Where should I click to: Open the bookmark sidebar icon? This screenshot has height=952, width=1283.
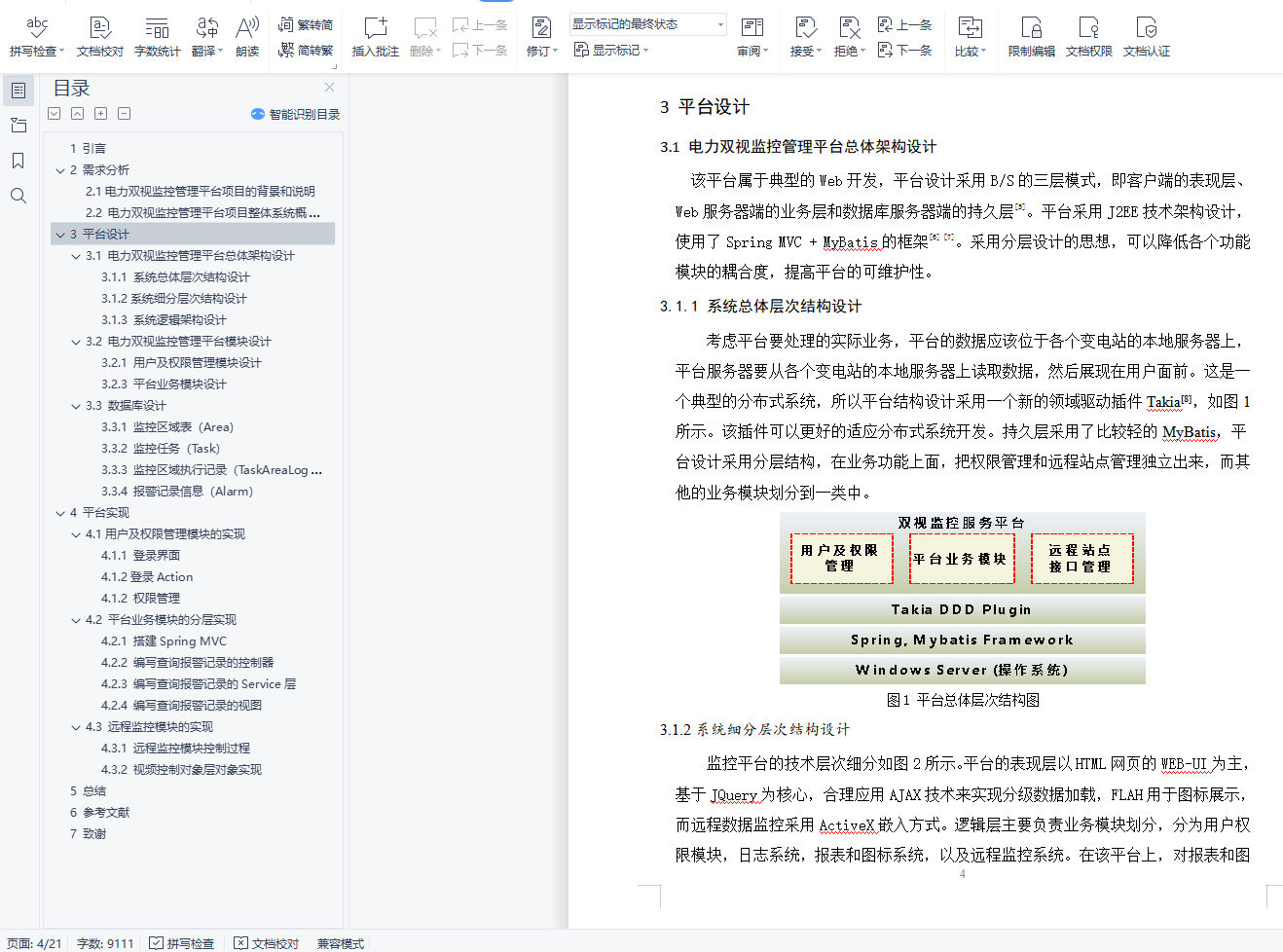coord(18,161)
